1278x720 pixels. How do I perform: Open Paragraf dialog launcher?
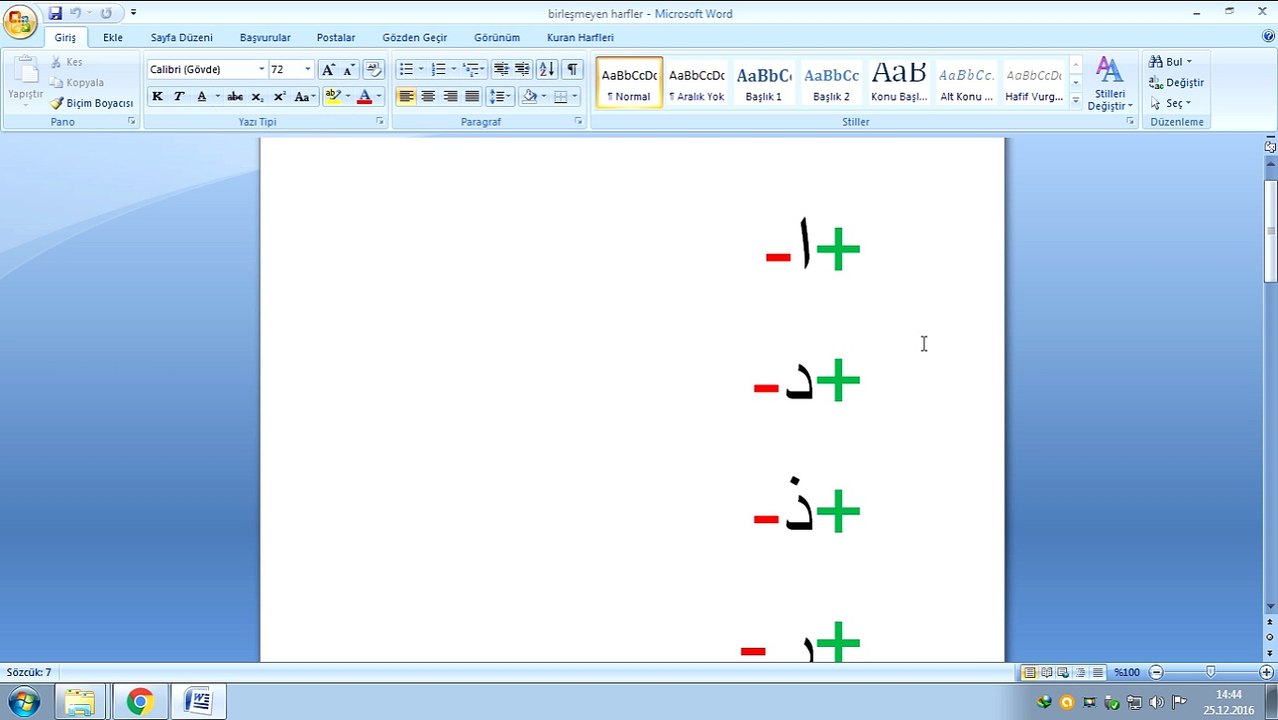click(x=578, y=121)
